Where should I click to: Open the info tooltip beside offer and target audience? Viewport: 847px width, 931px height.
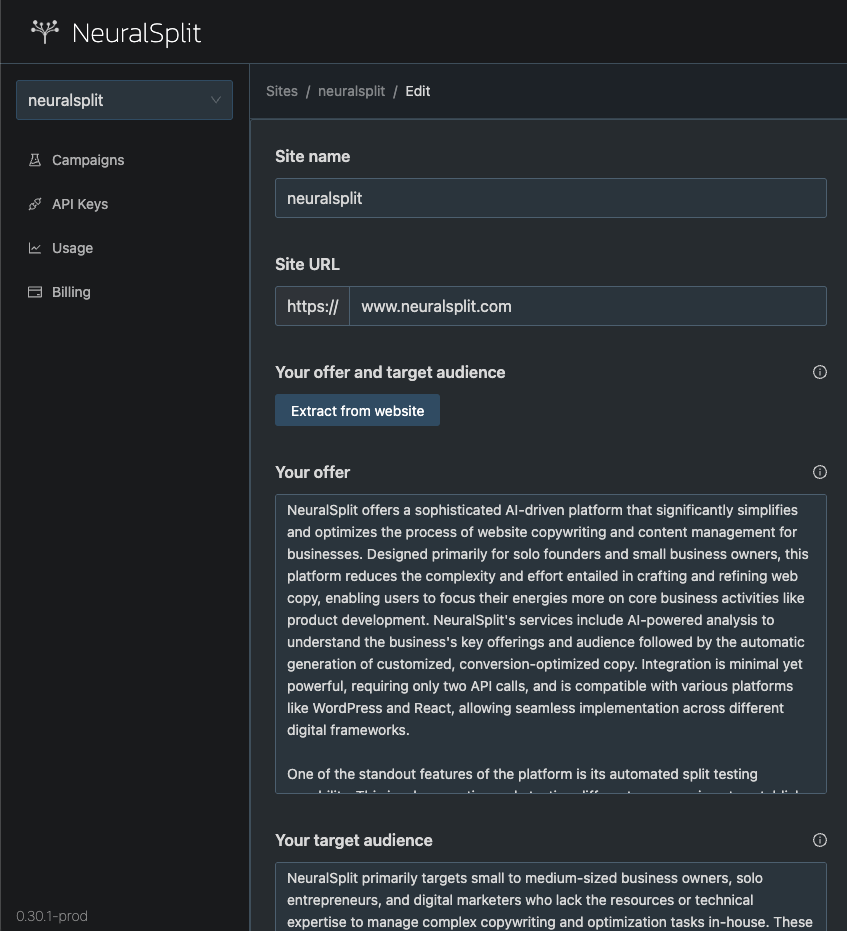(819, 372)
